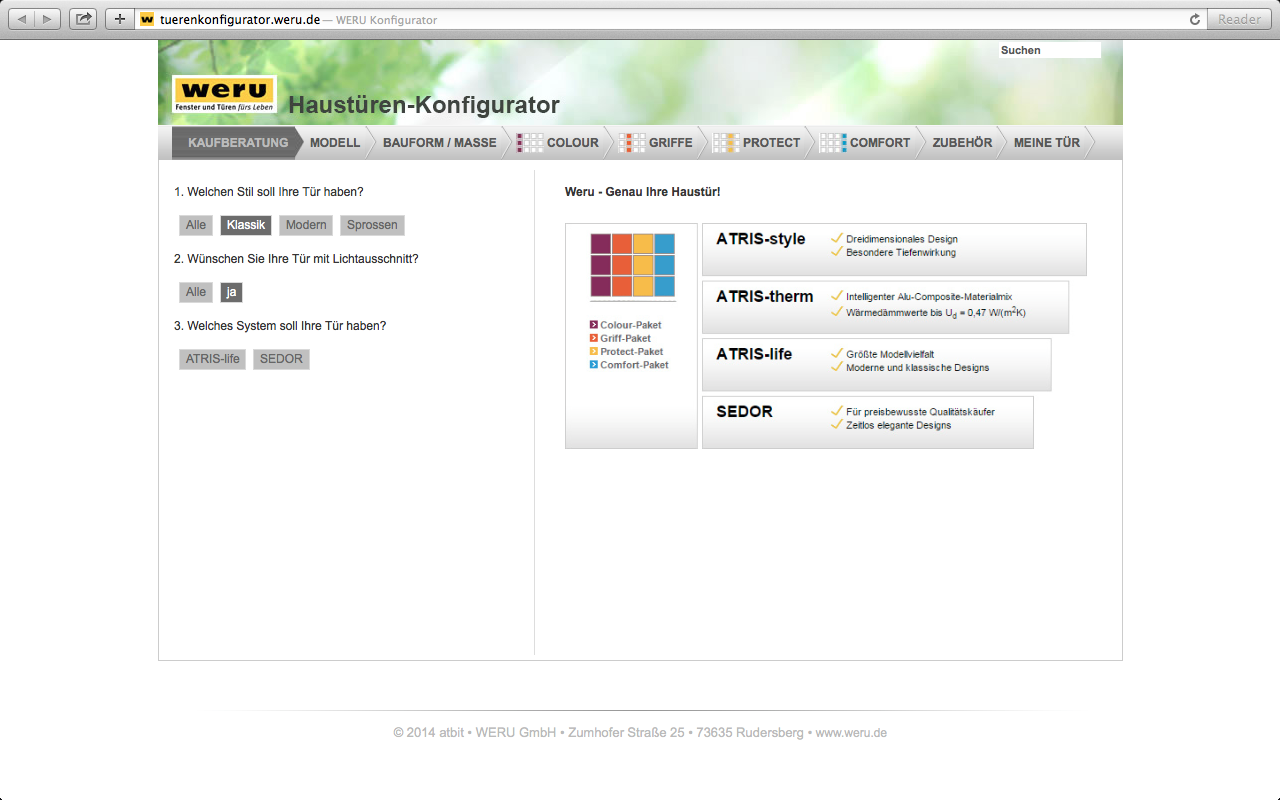Click orange arrow icon beside Griff-Paket

click(x=594, y=338)
